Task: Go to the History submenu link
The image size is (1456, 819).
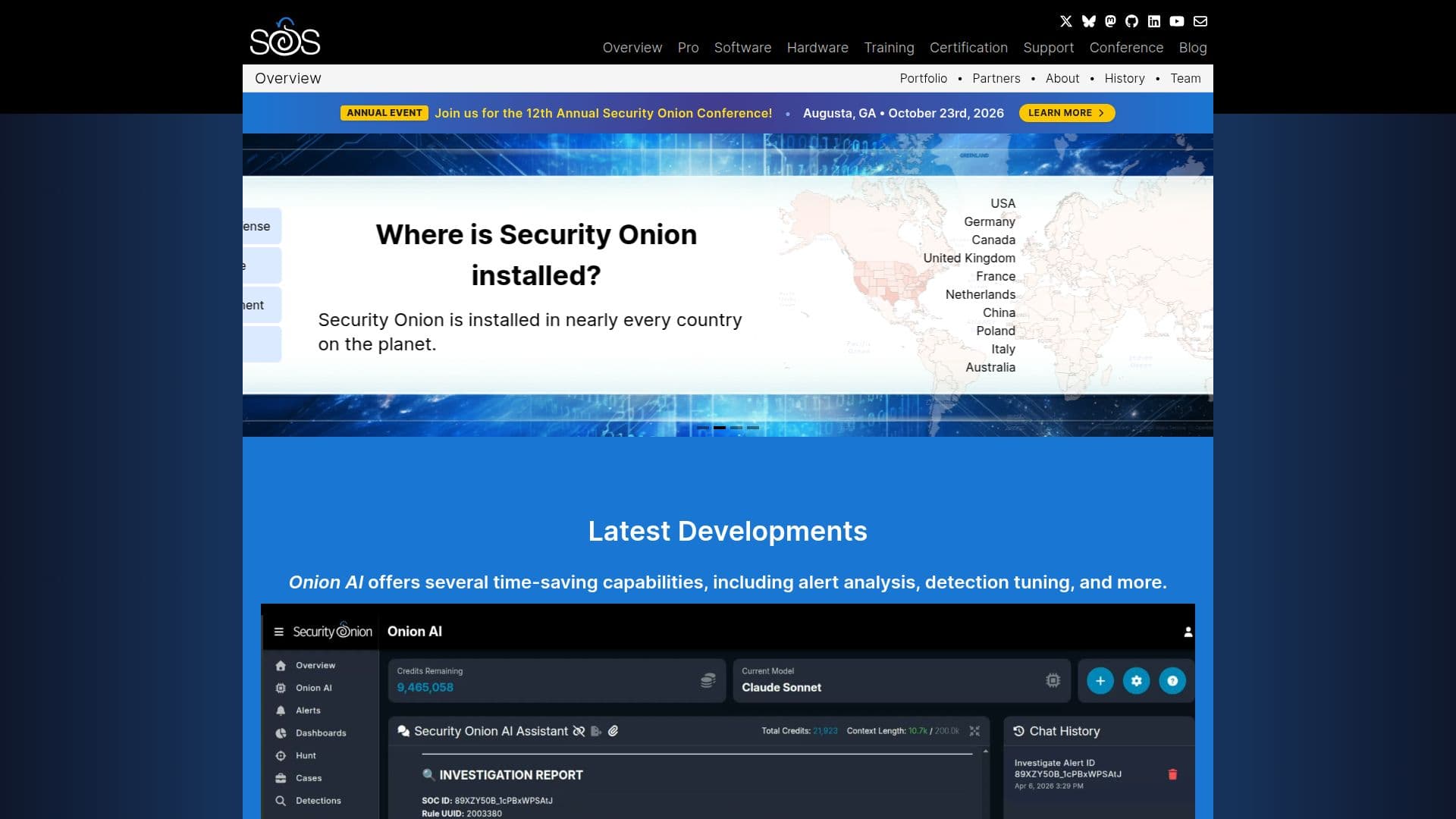Action: point(1124,78)
